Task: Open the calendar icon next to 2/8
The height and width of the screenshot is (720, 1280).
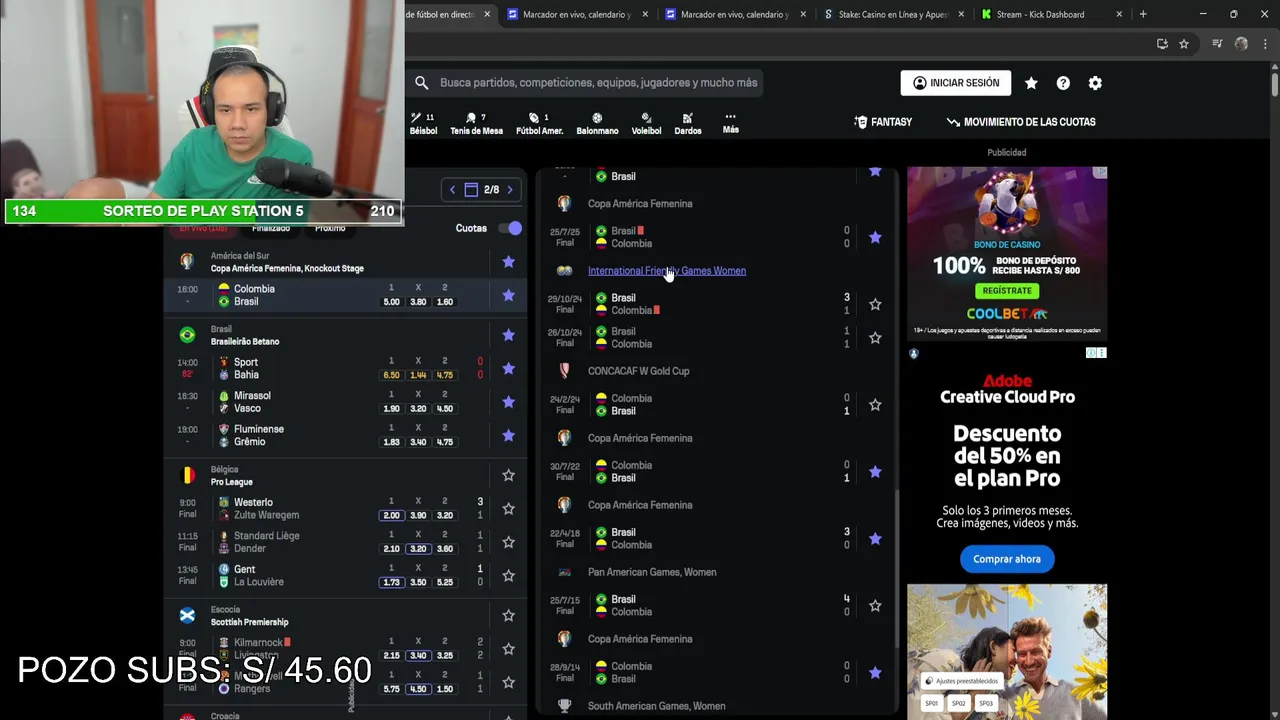Action: tap(471, 189)
